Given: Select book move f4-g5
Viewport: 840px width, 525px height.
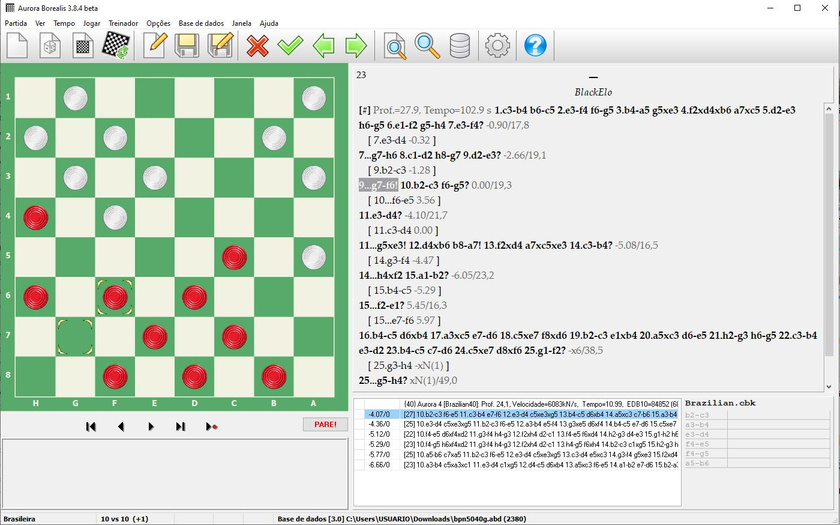Looking at the screenshot, I should 697,454.
